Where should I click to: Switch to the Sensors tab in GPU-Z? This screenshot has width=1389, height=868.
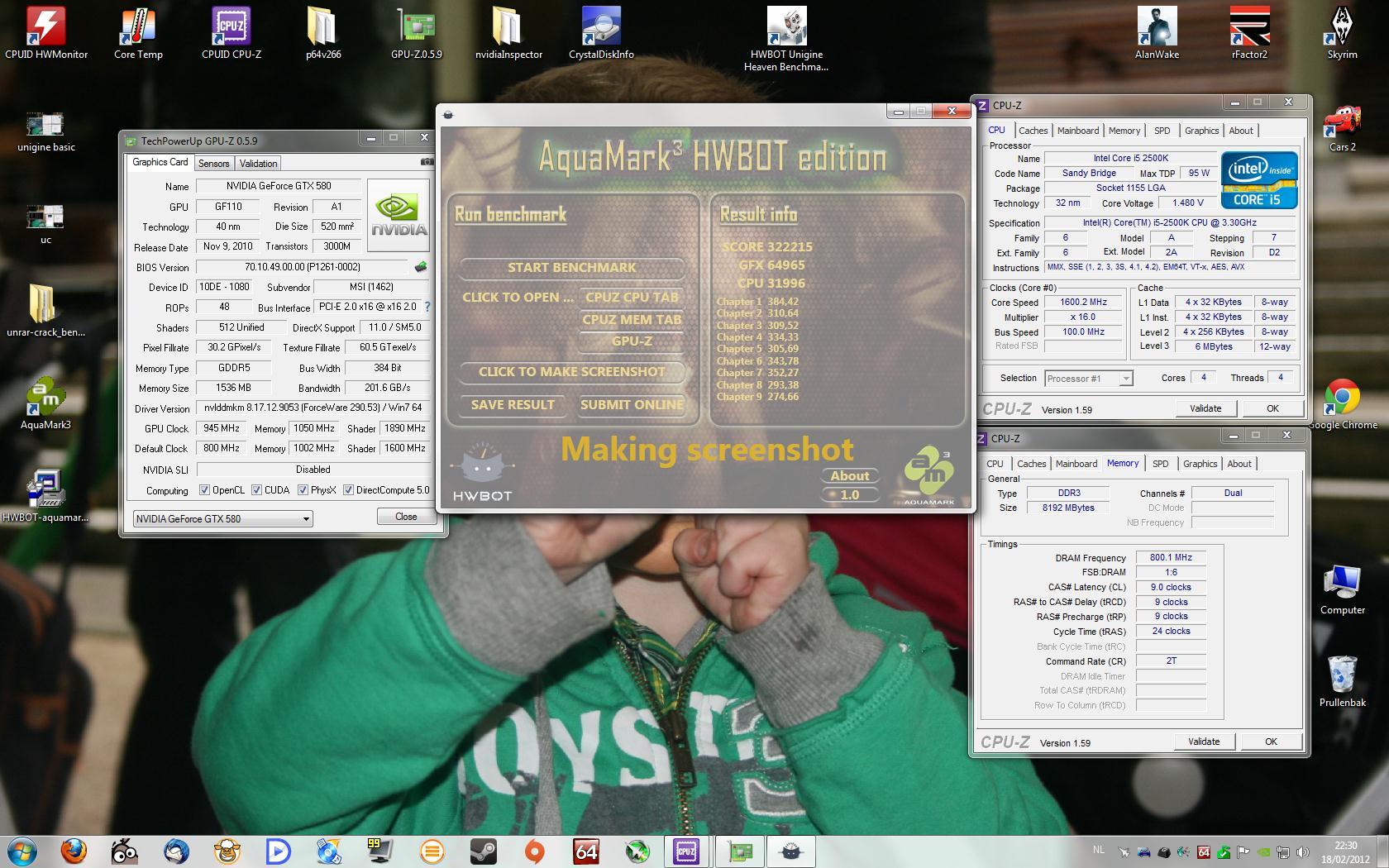click(213, 164)
